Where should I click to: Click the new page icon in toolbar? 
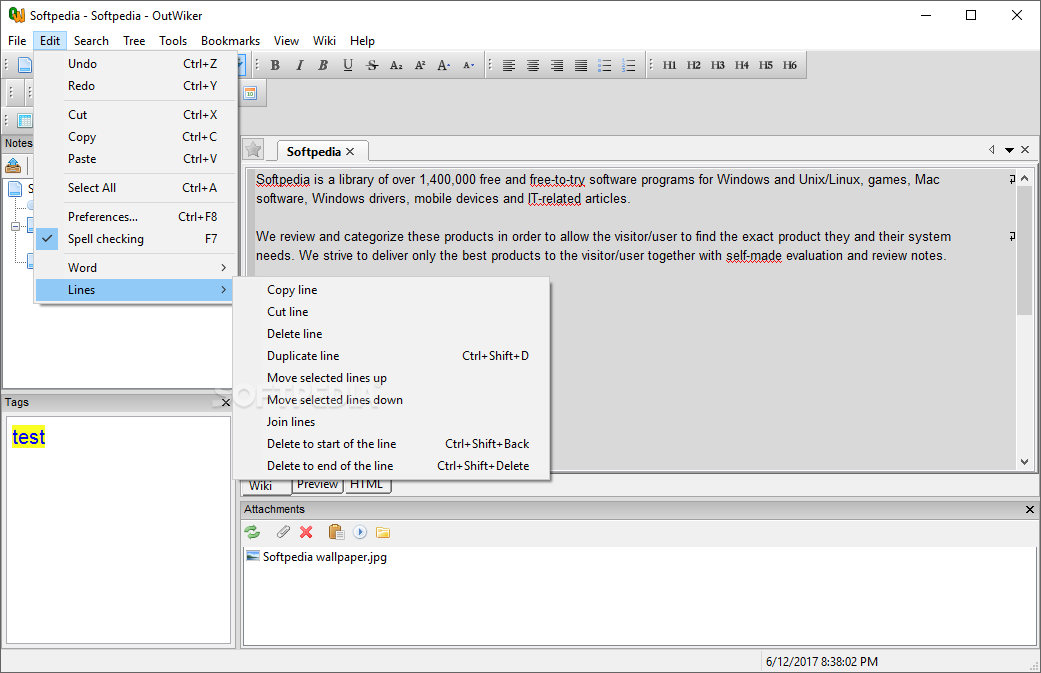[x=25, y=65]
